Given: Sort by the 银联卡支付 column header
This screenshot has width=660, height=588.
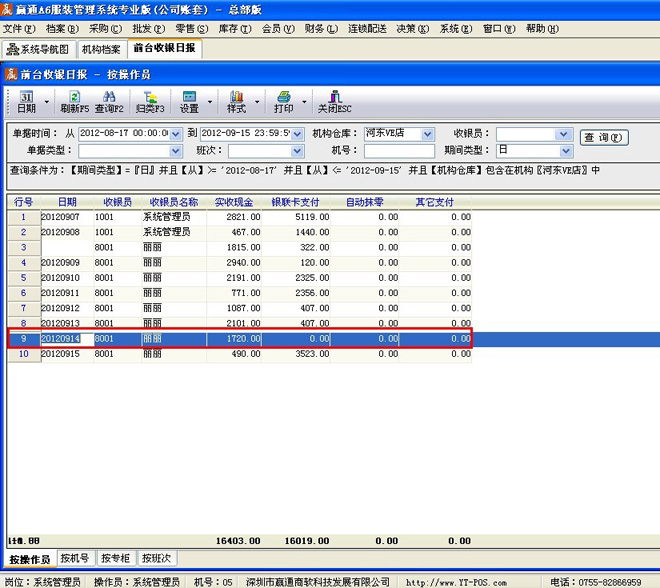Looking at the screenshot, I should 295,202.
